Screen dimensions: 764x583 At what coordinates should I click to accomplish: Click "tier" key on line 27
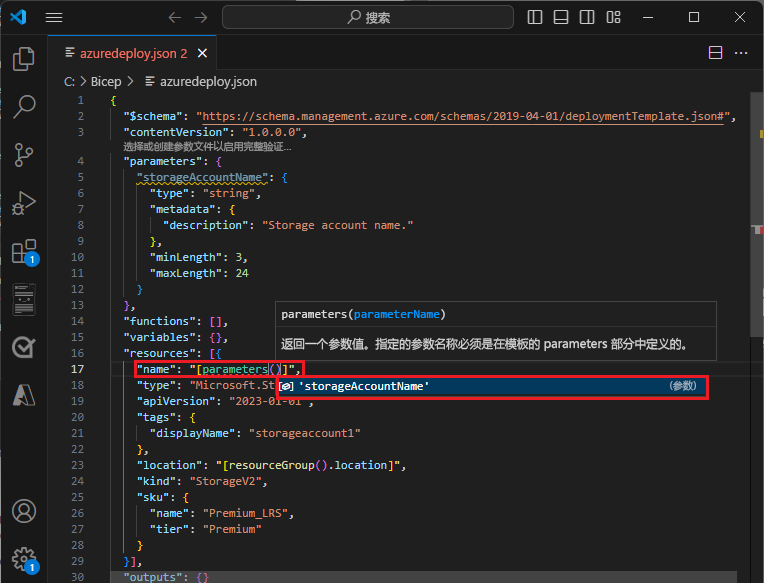click(169, 529)
